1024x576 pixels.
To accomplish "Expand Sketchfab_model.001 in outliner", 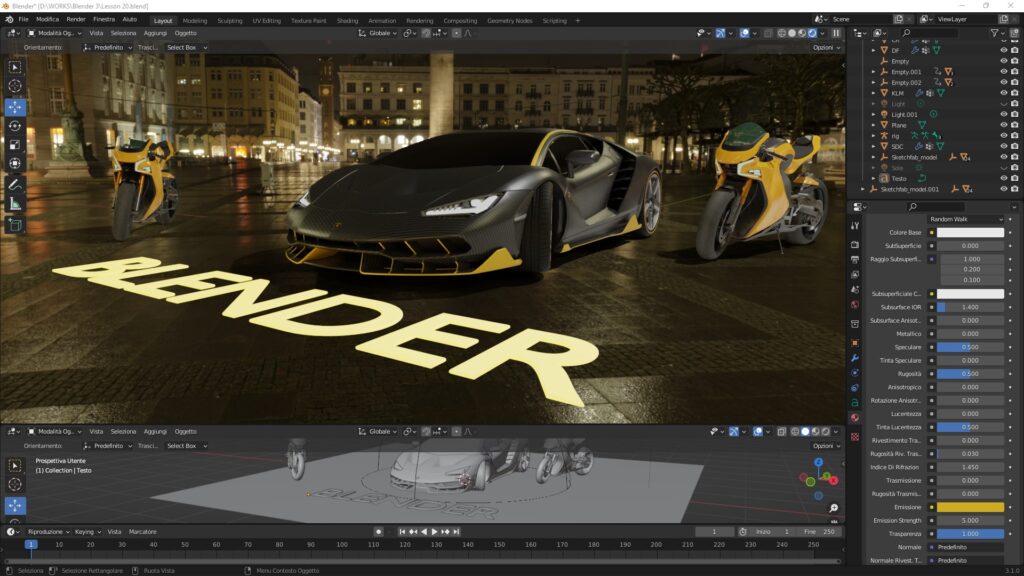I will [863, 189].
